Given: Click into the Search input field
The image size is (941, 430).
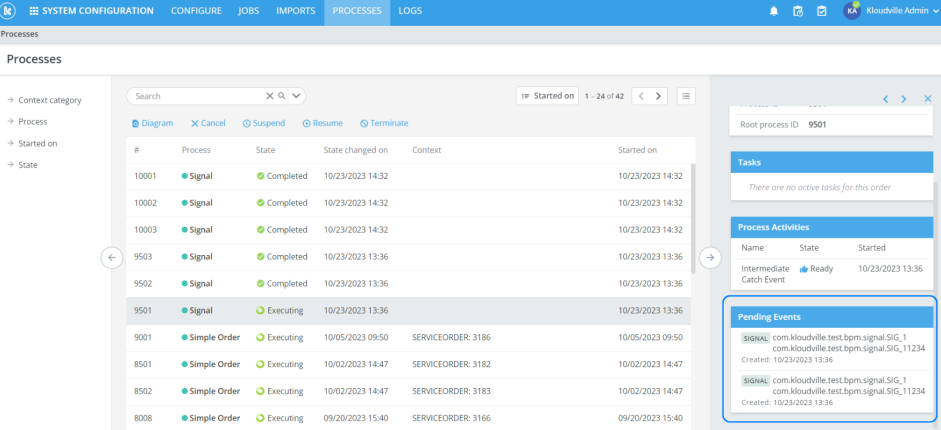Looking at the screenshot, I should [x=198, y=96].
